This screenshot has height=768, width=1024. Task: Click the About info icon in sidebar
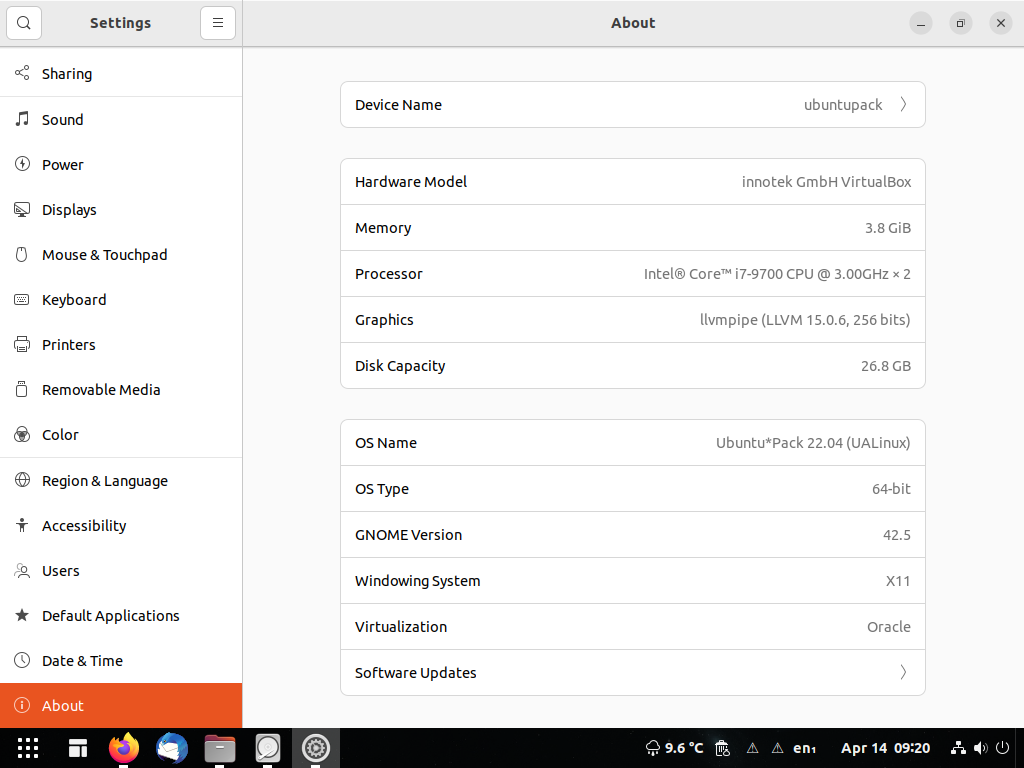click(22, 705)
